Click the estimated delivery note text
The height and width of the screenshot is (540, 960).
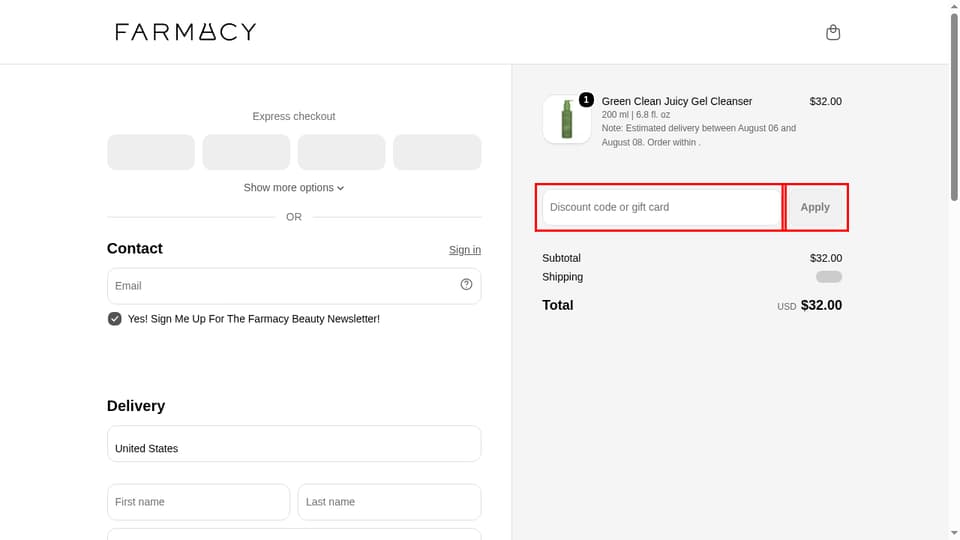[699, 135]
